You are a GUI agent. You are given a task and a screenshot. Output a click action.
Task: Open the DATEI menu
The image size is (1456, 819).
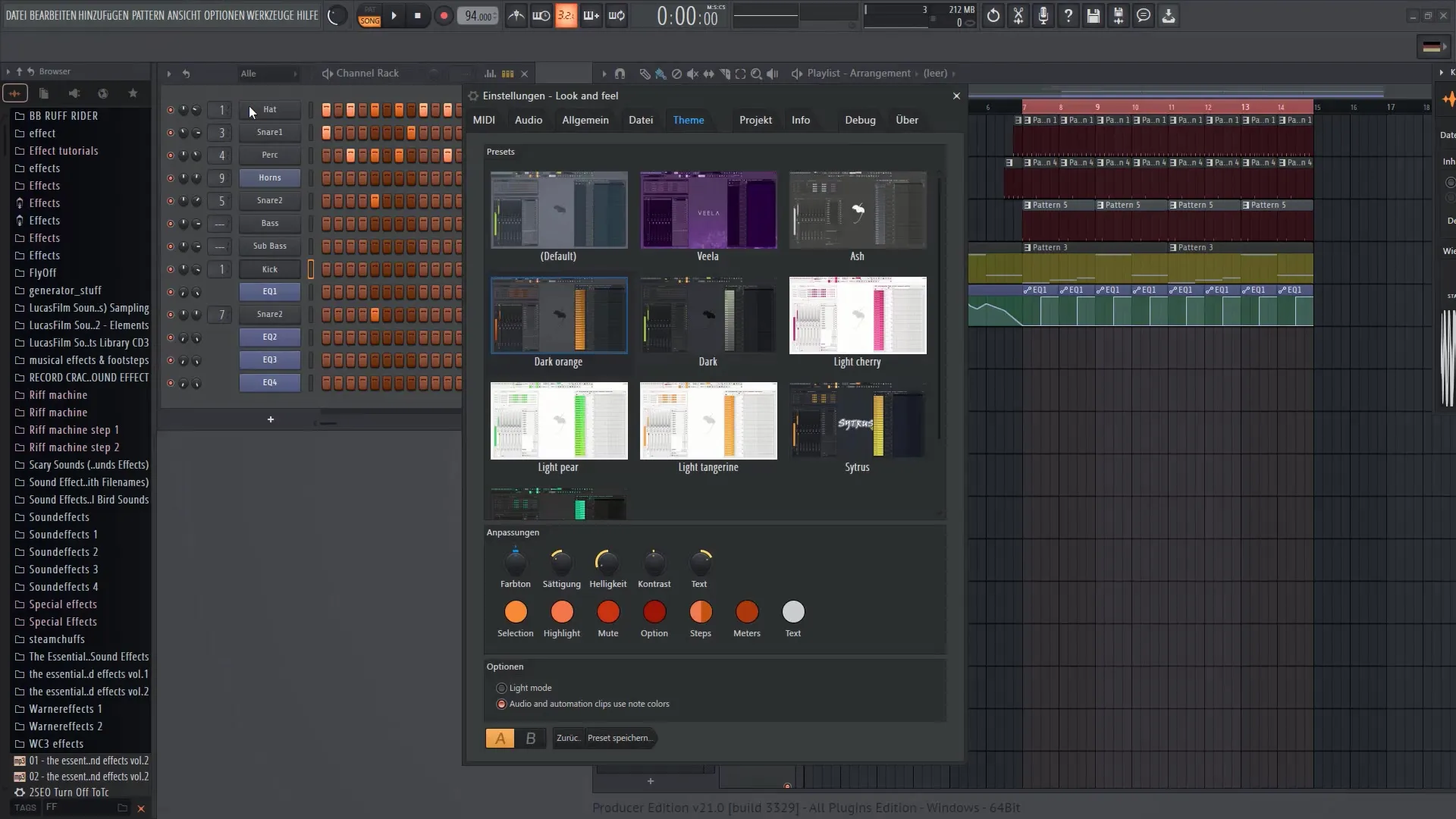click(16, 15)
